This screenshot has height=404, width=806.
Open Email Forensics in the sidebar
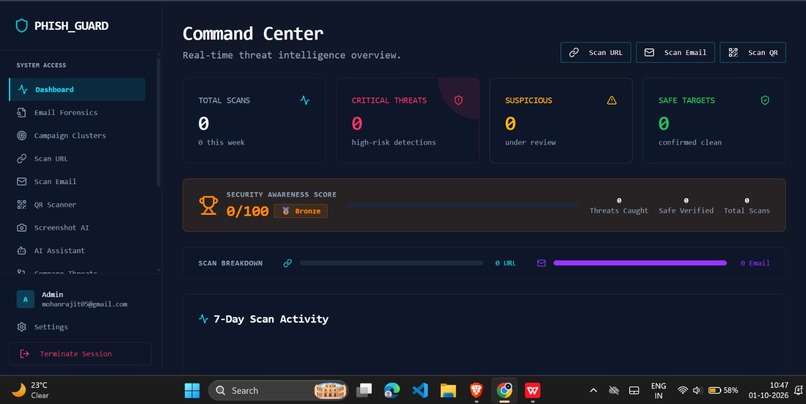[77, 113]
